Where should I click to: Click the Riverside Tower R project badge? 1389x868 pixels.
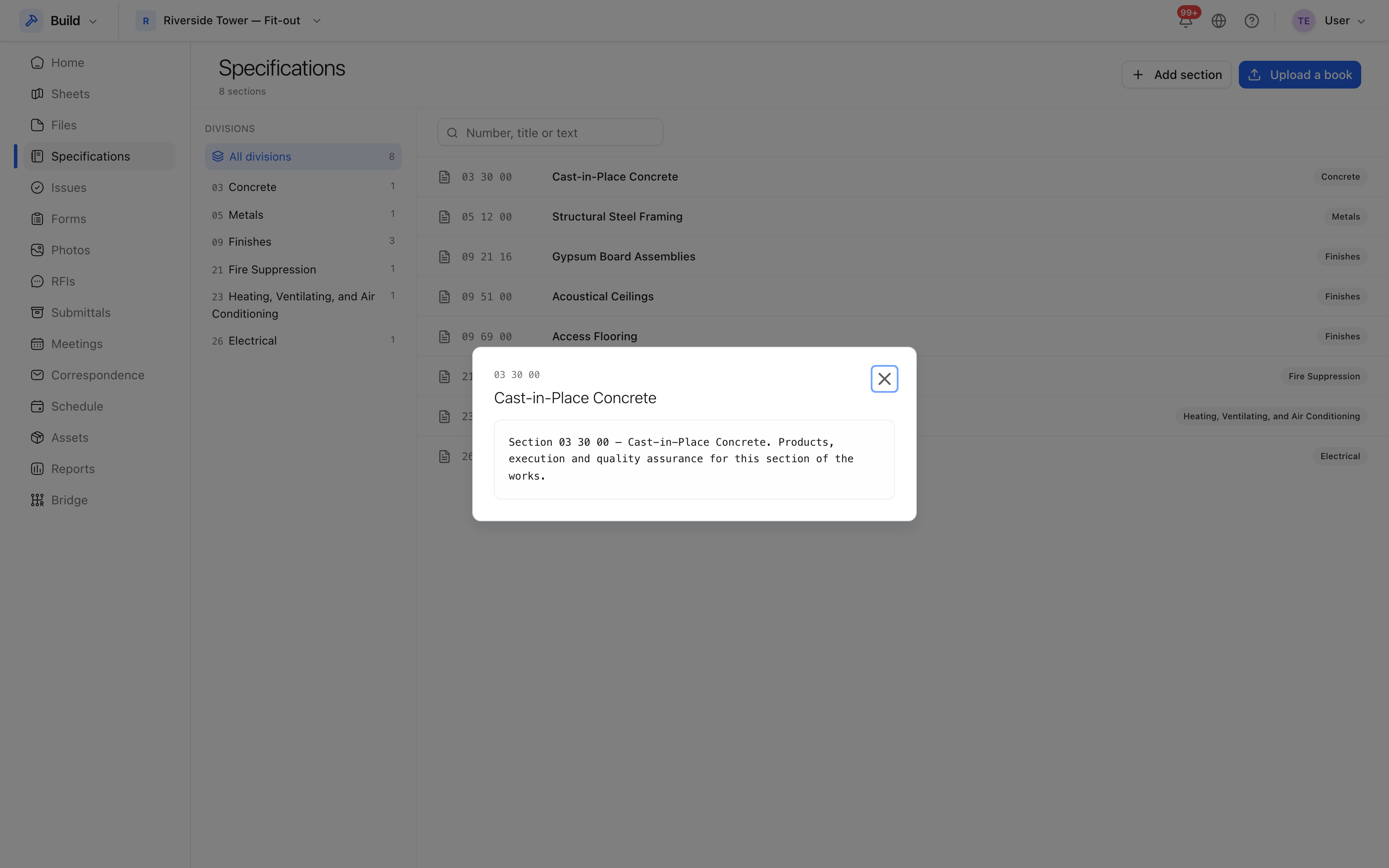[x=146, y=21]
